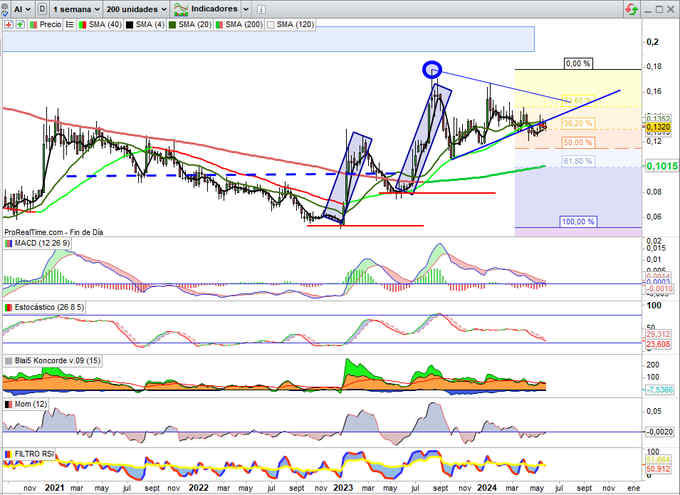
Task: Click the 2021 year label on time axis
Action: (54, 488)
